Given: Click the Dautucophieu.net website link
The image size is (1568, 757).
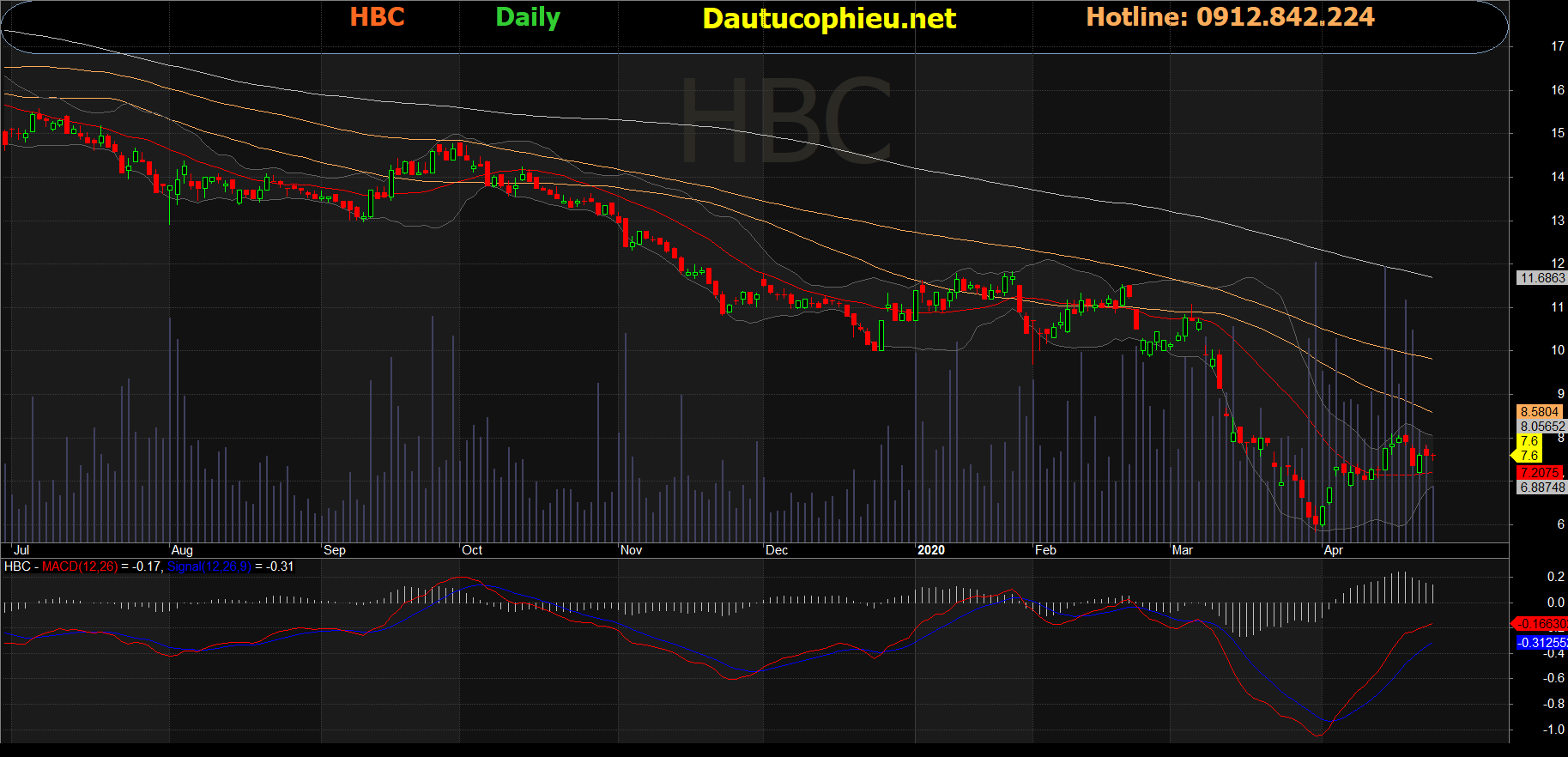Looking at the screenshot, I should [828, 19].
